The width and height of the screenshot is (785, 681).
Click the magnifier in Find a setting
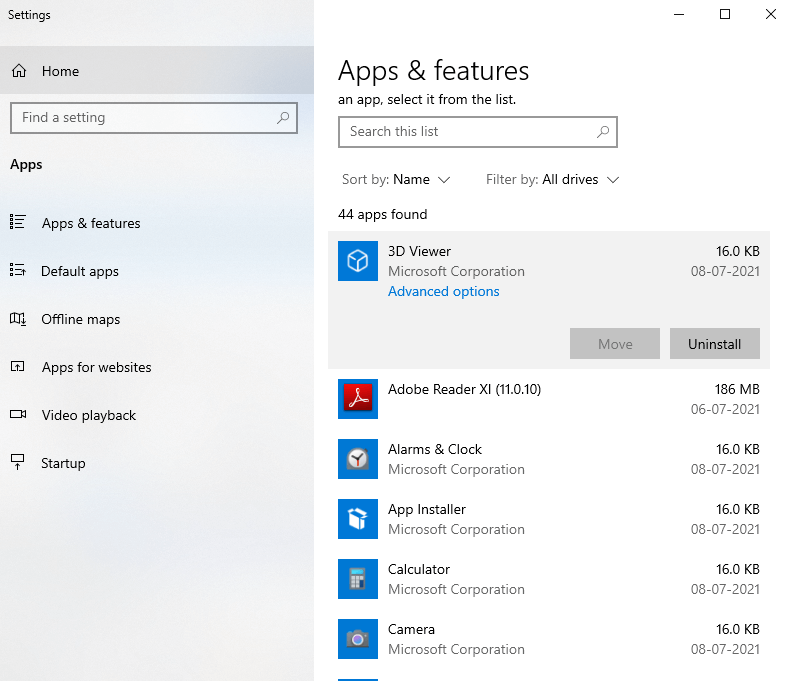pyautogui.click(x=283, y=118)
